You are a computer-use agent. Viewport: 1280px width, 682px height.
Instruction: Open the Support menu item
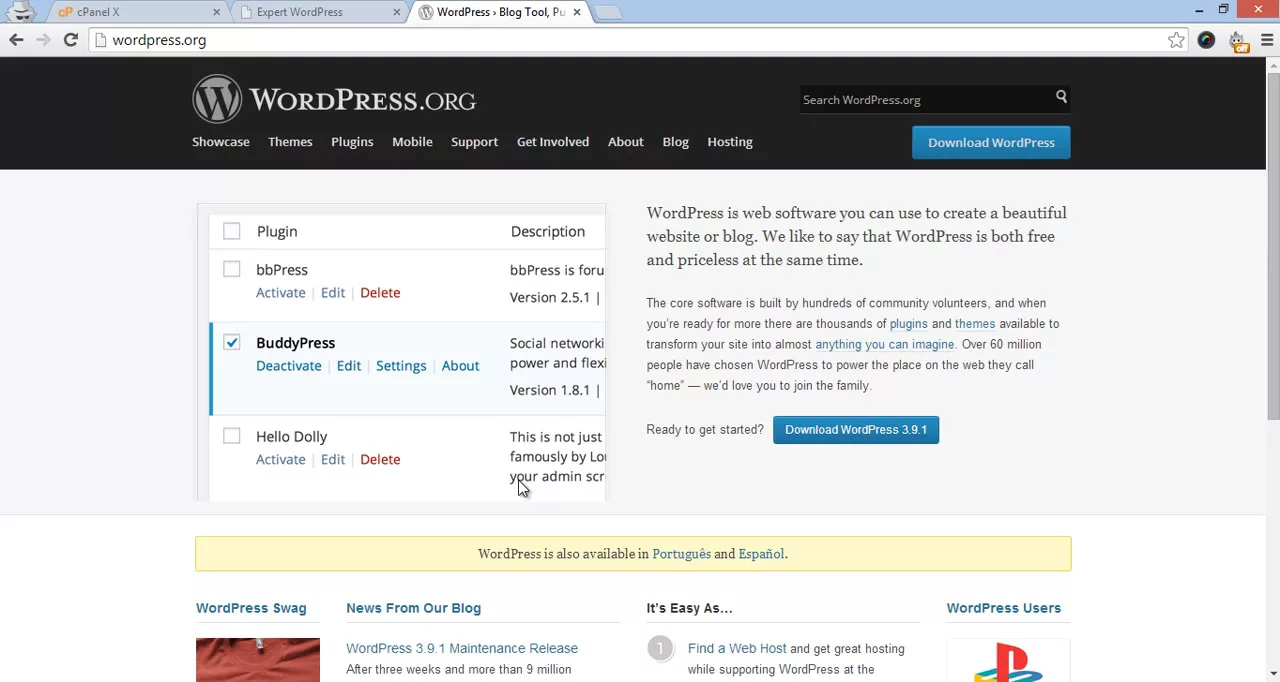pos(474,142)
